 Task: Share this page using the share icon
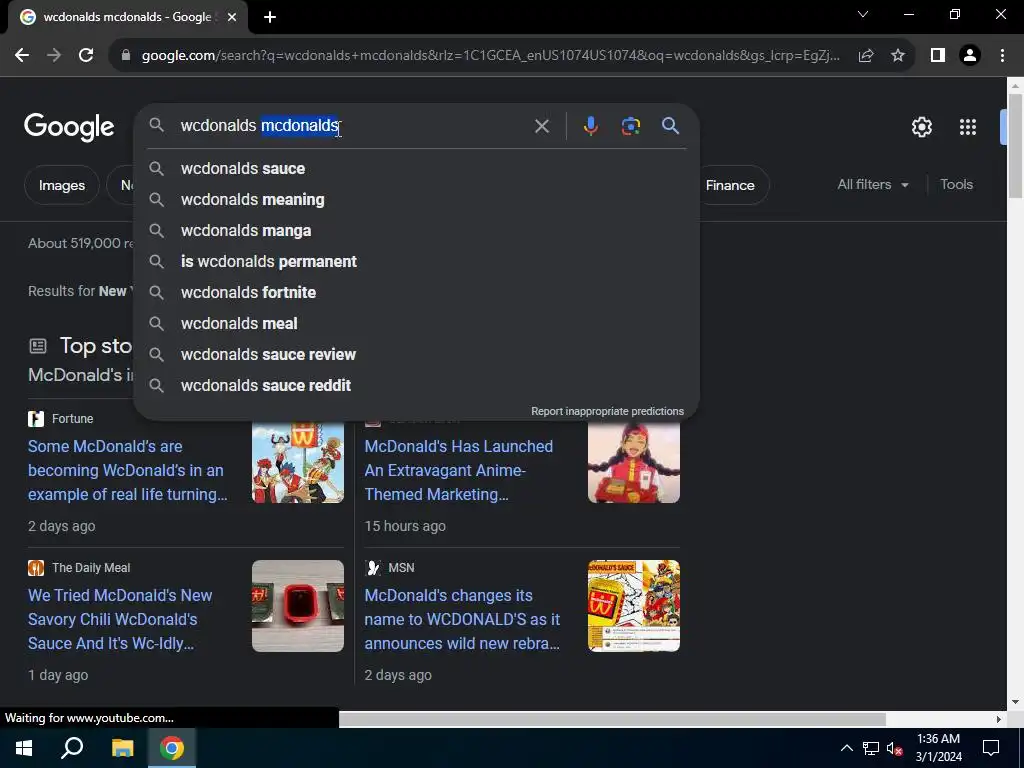[866, 56]
